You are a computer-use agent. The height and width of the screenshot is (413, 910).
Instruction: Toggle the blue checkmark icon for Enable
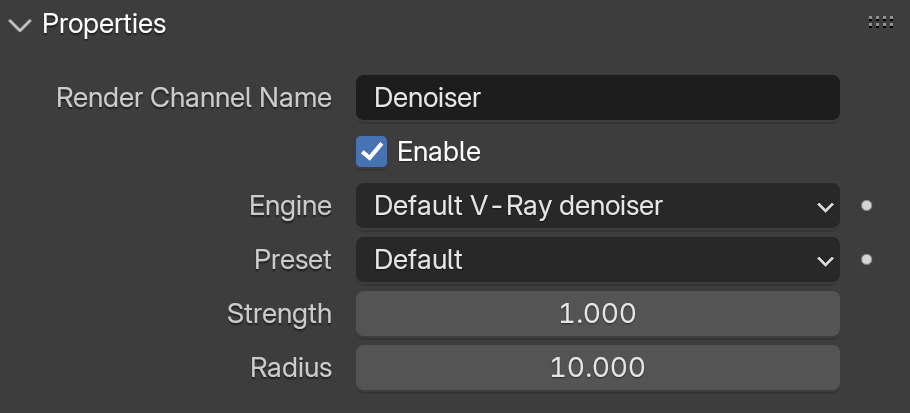[371, 151]
